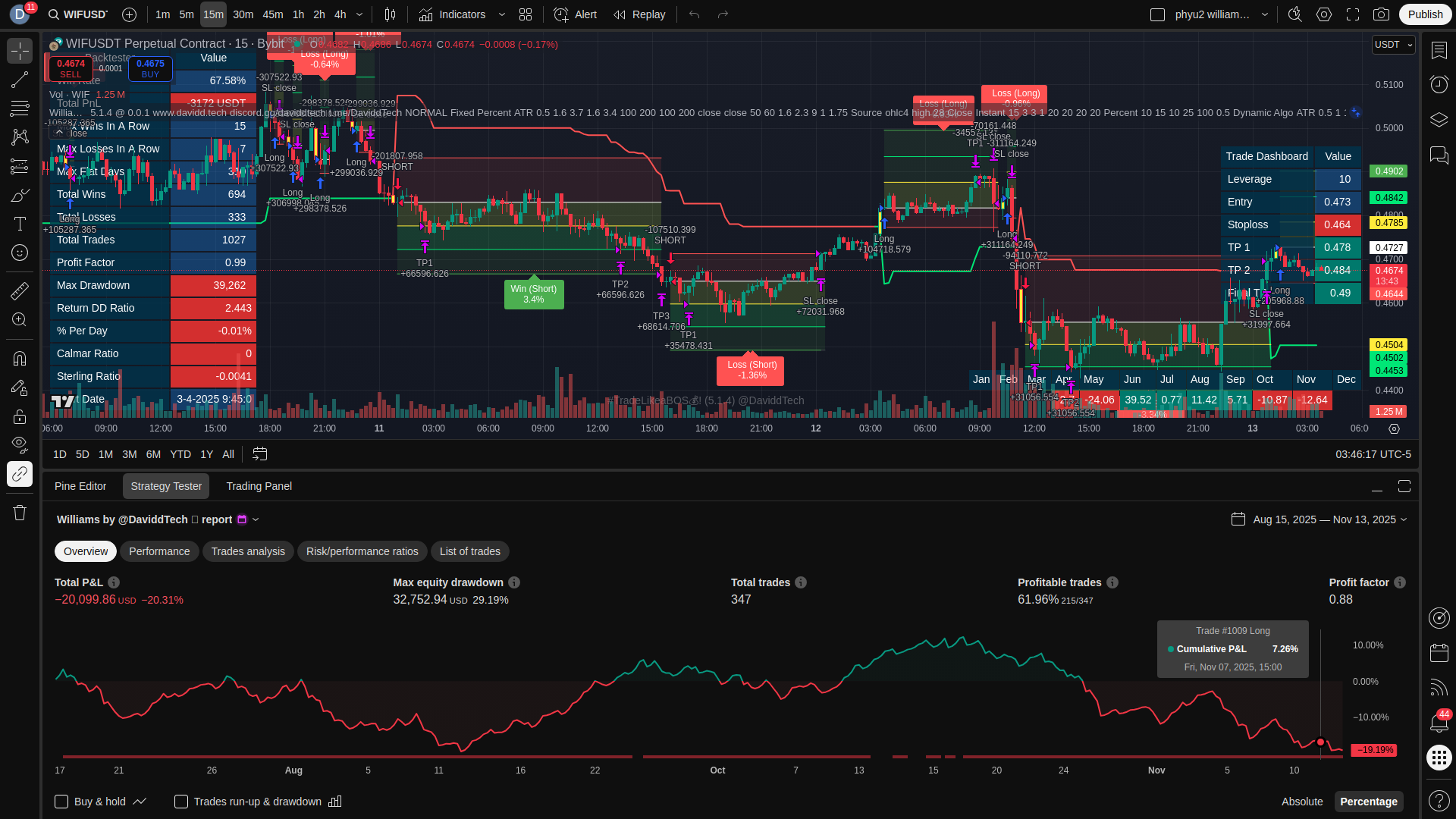Select the trend line drawing tool
This screenshot has height=819, width=1456.
(20, 80)
